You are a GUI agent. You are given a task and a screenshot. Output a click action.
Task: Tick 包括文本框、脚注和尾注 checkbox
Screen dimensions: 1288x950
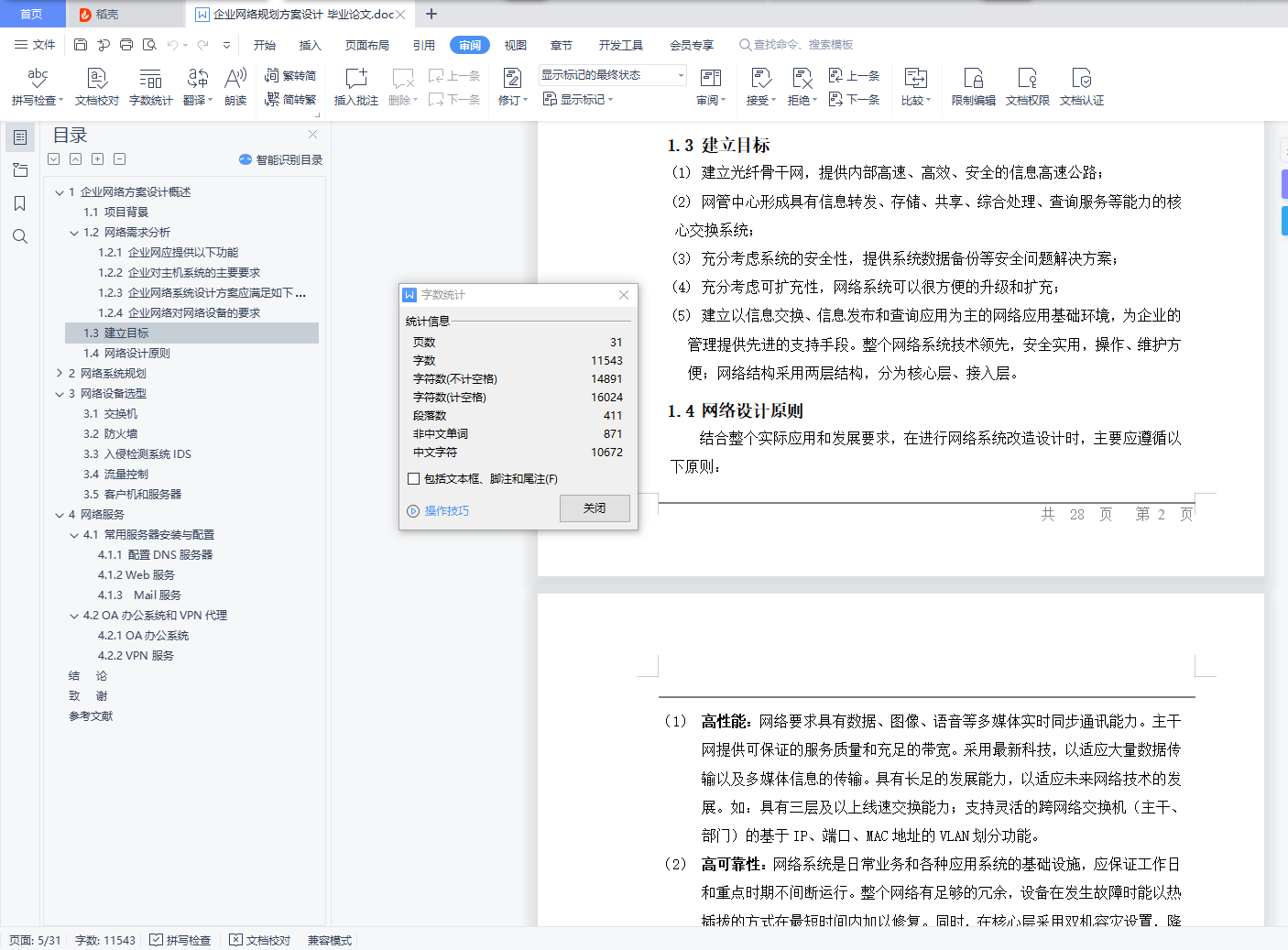(414, 479)
